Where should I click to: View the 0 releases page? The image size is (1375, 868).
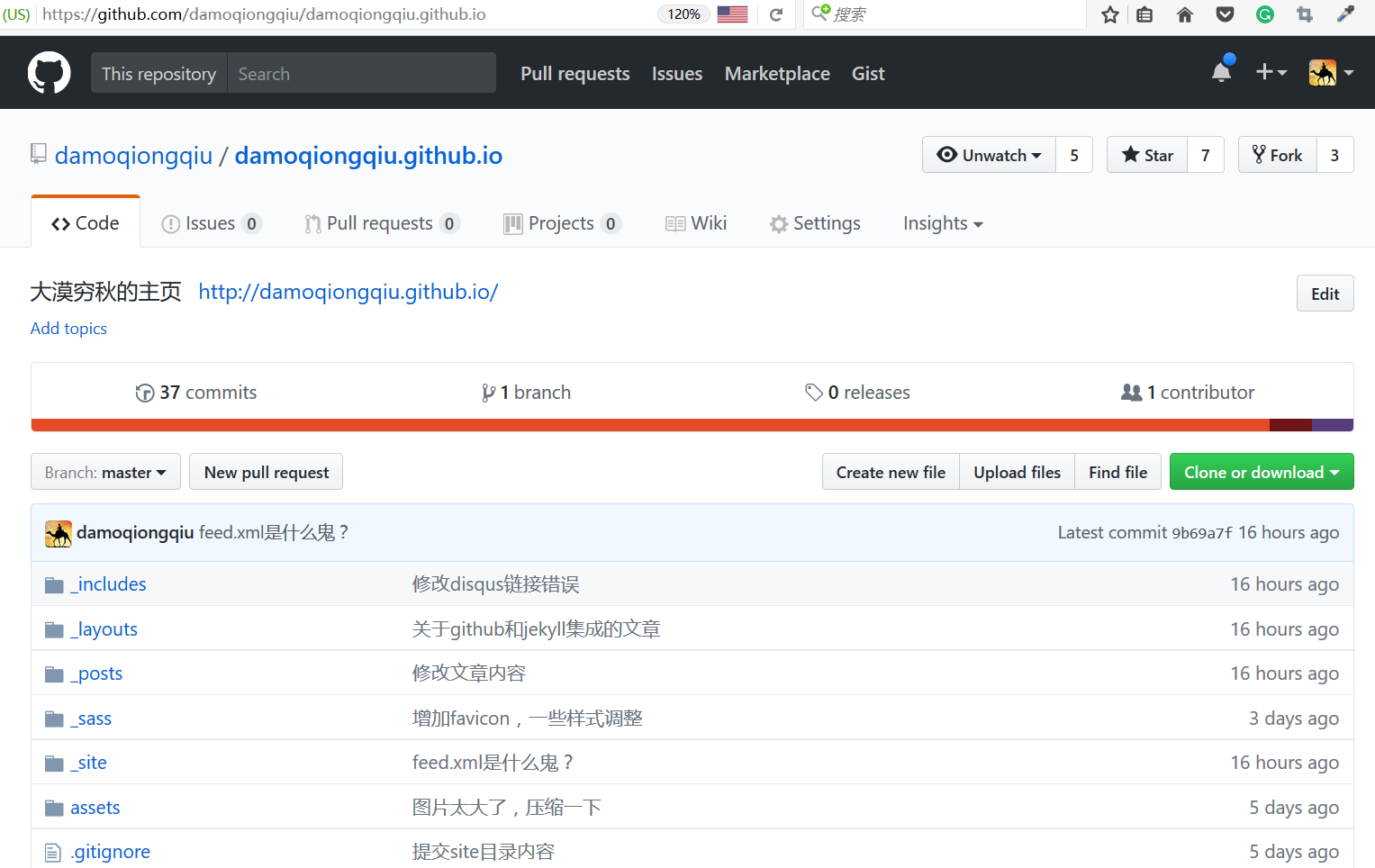click(x=857, y=393)
